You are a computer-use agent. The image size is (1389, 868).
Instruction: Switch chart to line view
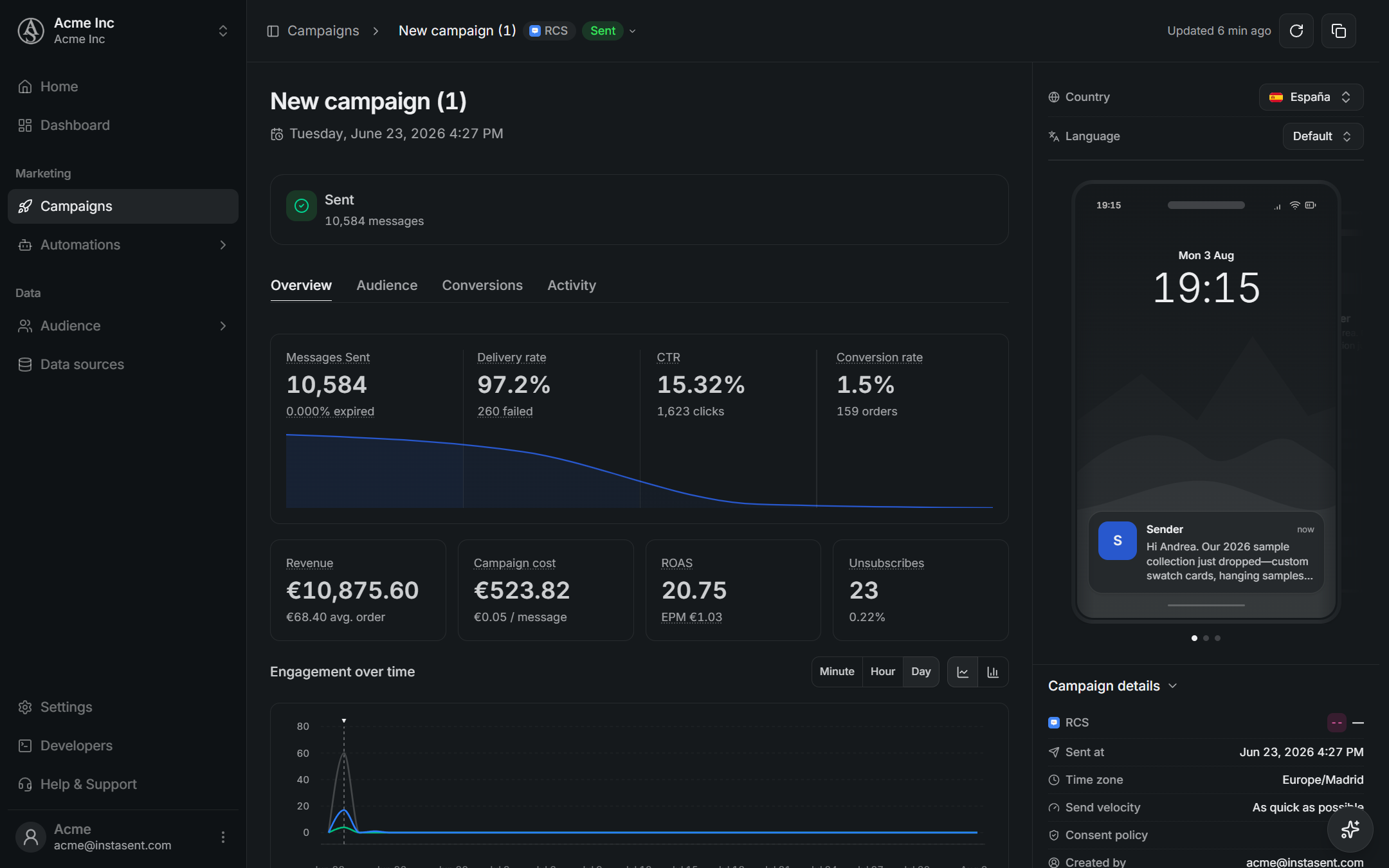[963, 672]
